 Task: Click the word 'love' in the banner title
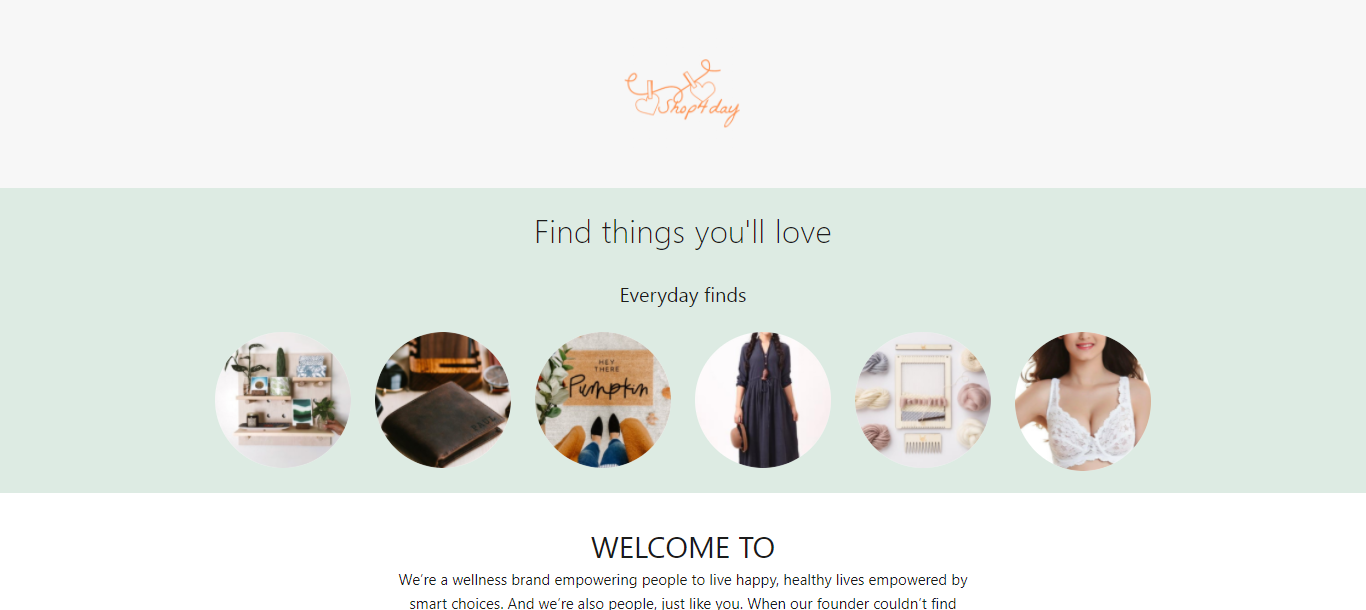click(803, 232)
